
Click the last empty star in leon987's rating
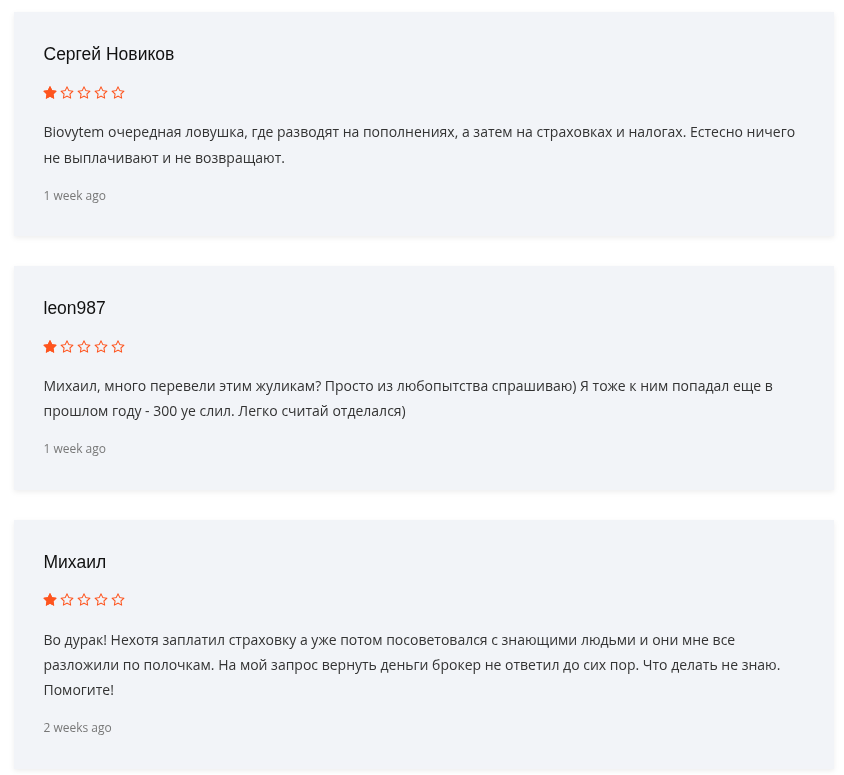(118, 347)
